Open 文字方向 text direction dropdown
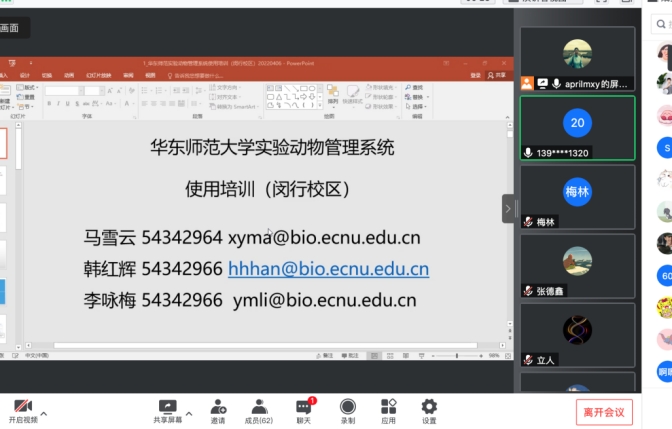The width and height of the screenshot is (672, 429). point(225,87)
